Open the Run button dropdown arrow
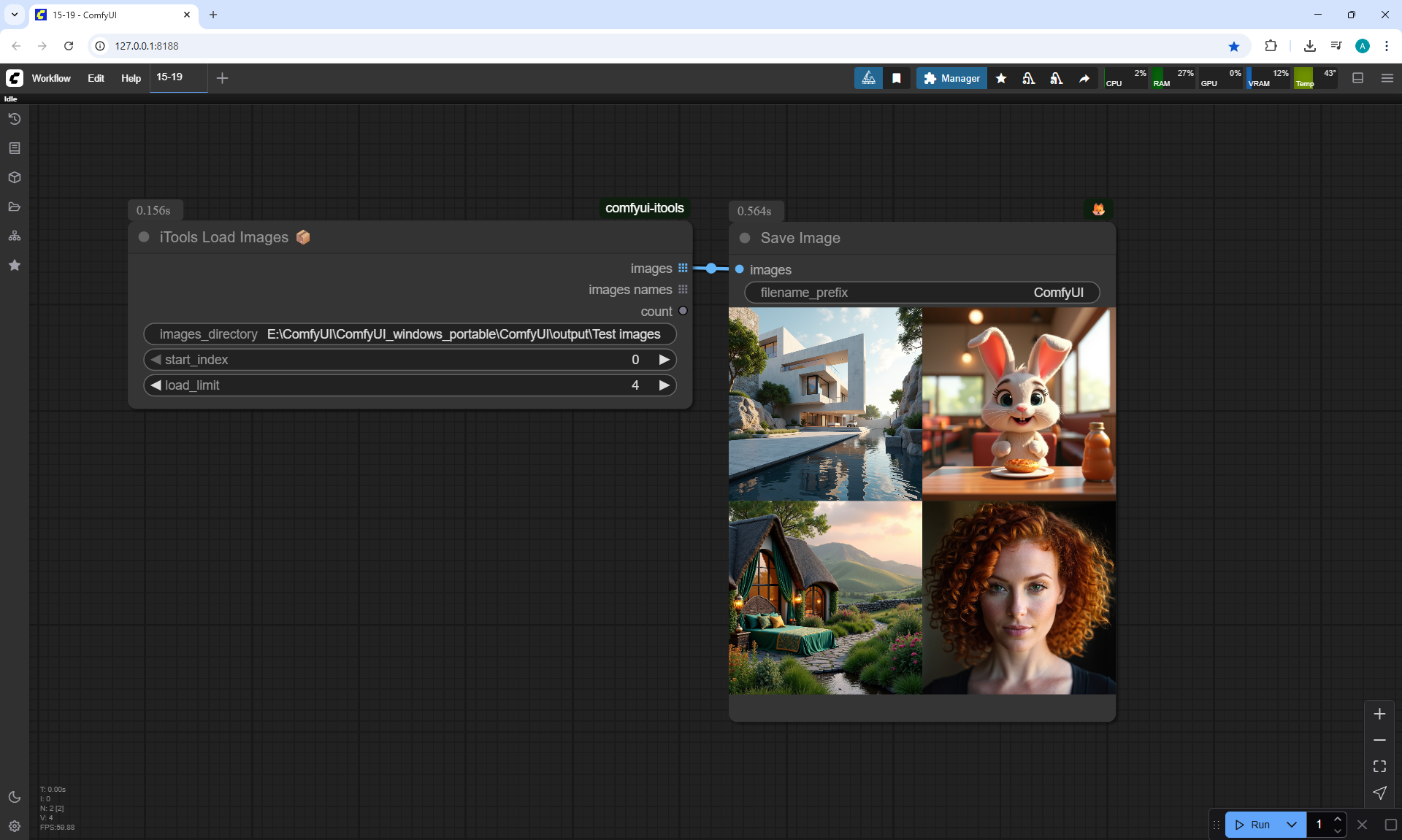The width and height of the screenshot is (1402, 840). [1291, 825]
